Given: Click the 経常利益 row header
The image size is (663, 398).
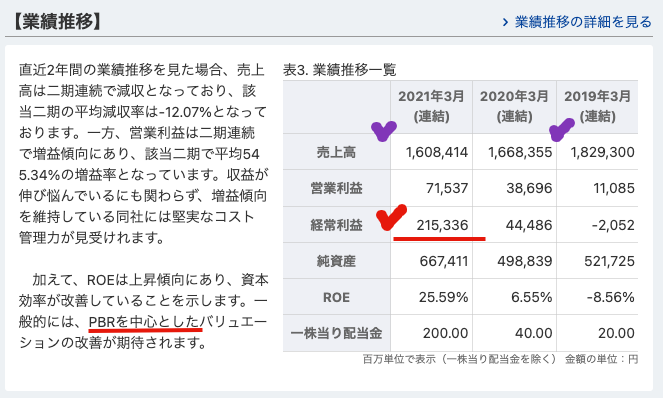Looking at the screenshot, I should (337, 225).
